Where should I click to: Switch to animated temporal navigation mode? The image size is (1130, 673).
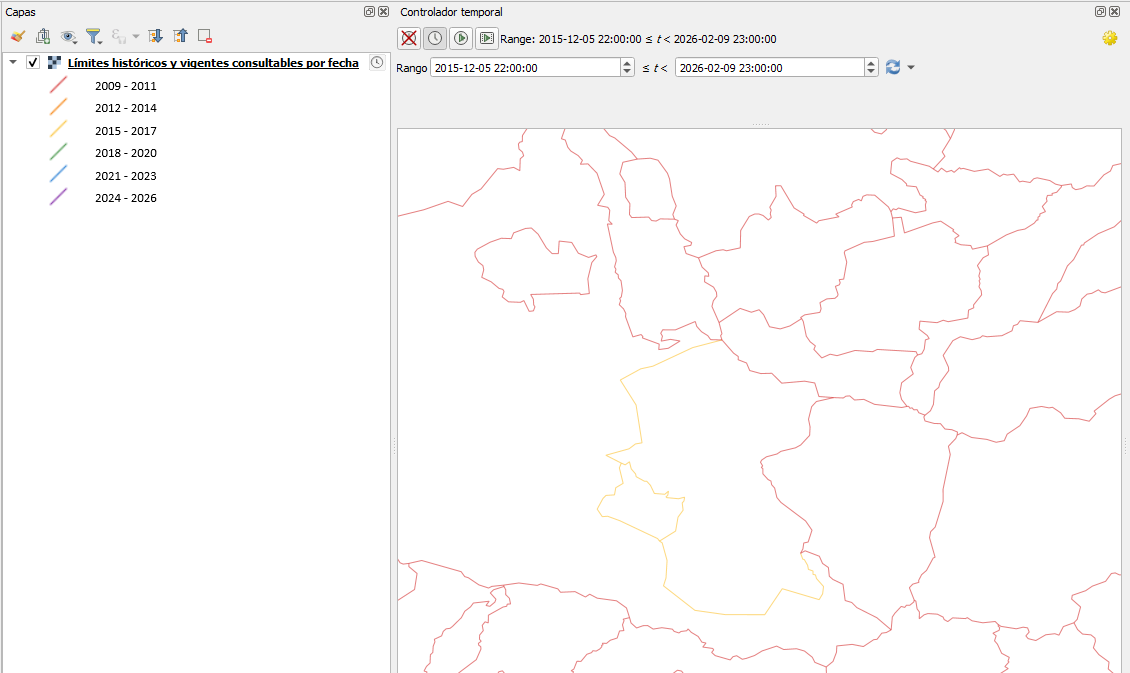click(x=461, y=39)
